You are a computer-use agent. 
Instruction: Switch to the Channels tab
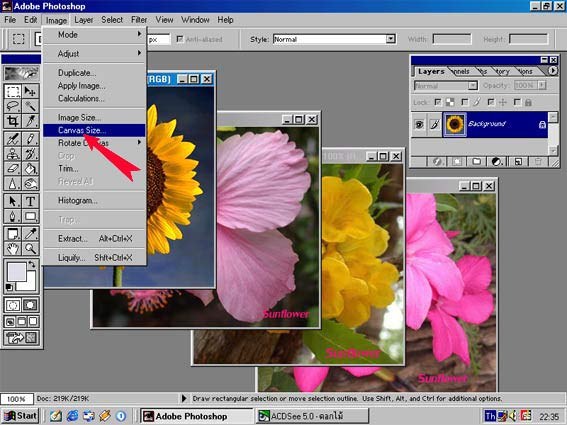click(x=460, y=71)
